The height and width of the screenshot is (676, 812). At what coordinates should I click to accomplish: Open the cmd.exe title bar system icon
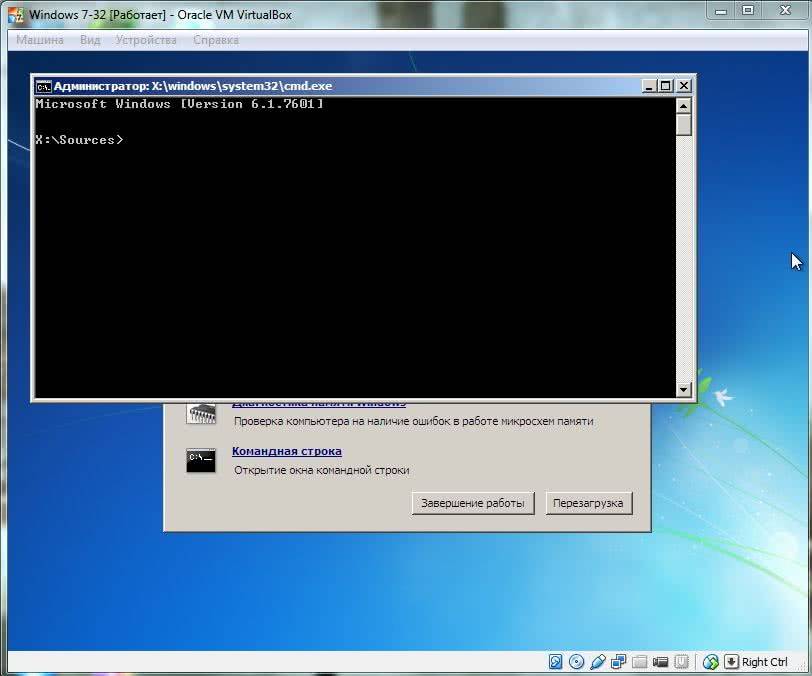point(43,86)
